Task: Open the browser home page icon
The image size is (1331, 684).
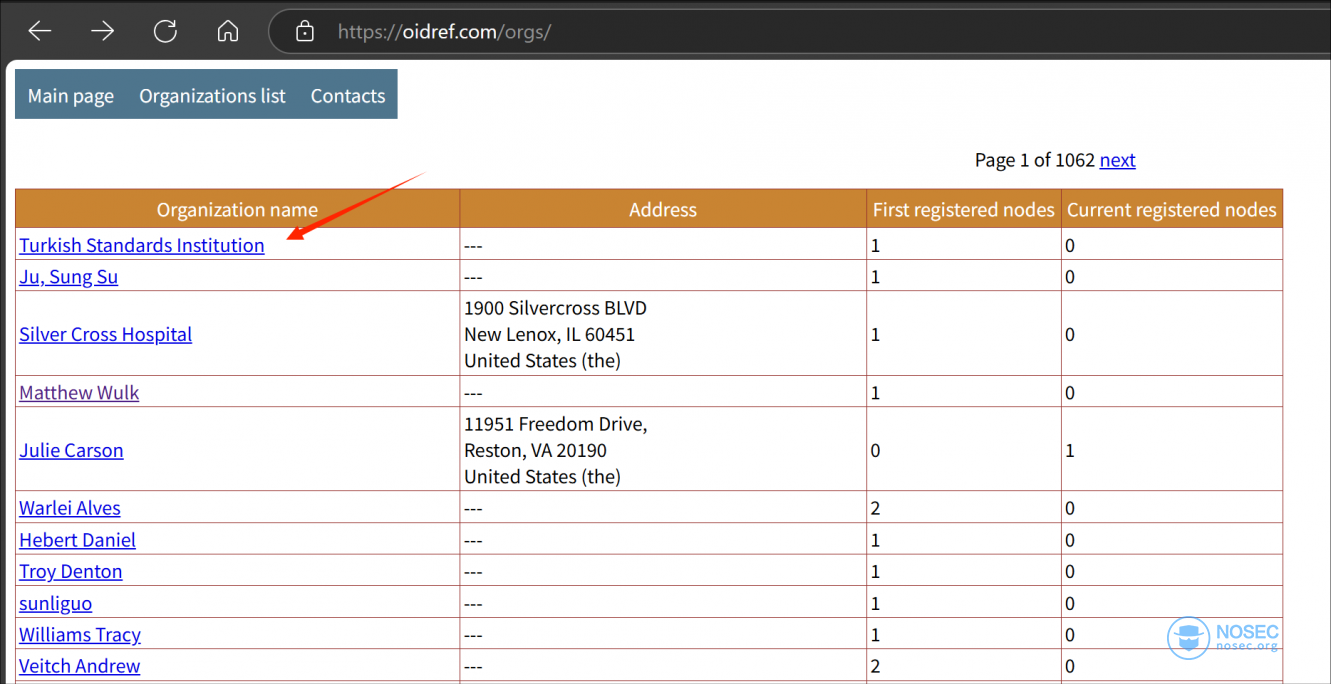Action: coord(228,31)
